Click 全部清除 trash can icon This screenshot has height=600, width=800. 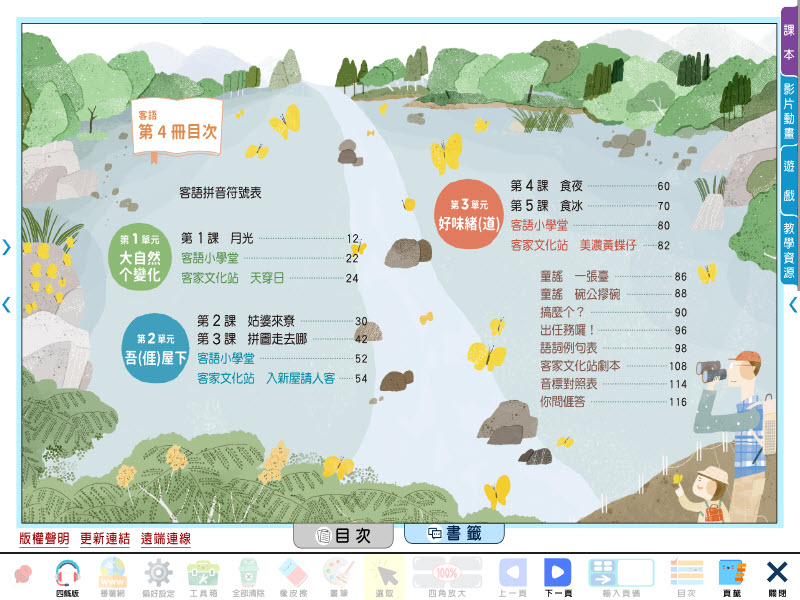248,577
